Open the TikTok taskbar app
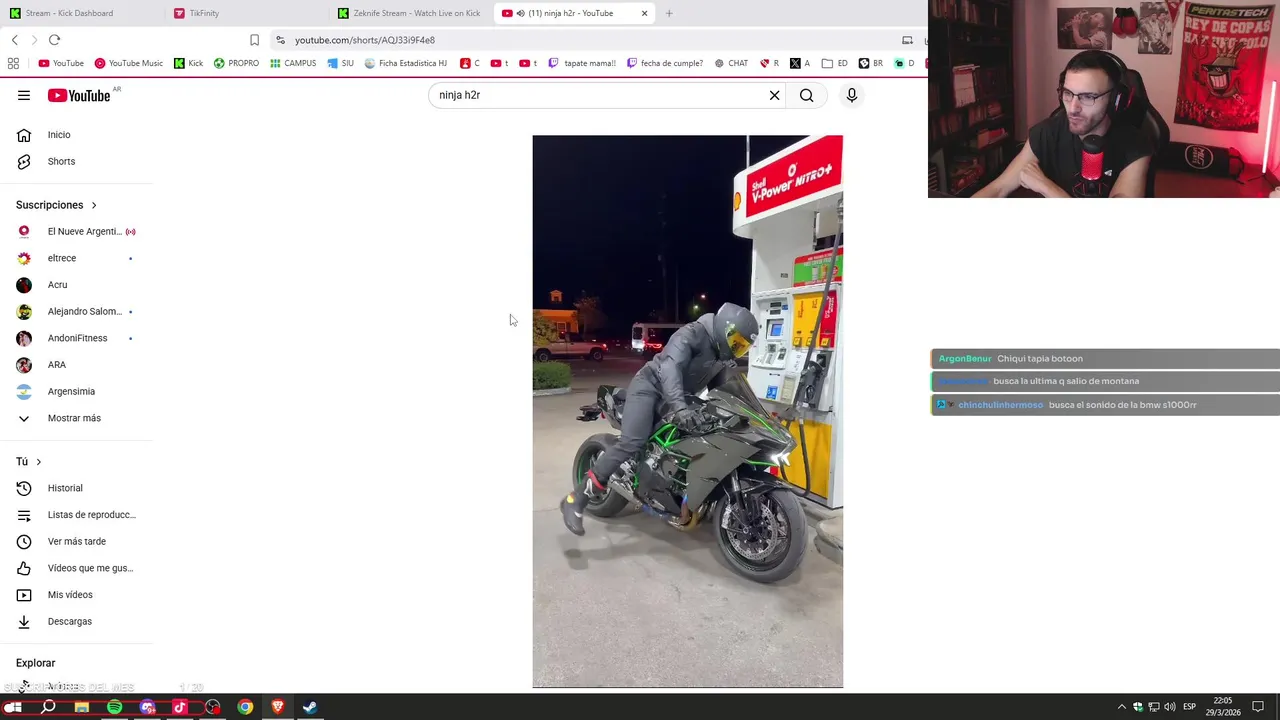 [180, 707]
